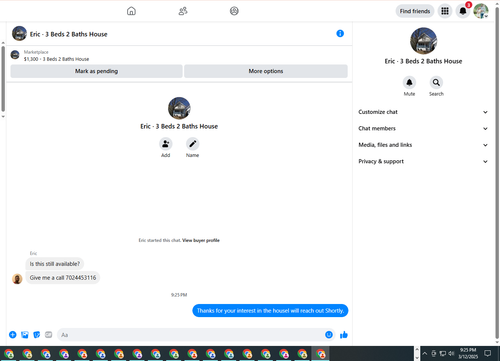Expand Customize chat section
500x361 pixels.
pyautogui.click(x=423, y=112)
